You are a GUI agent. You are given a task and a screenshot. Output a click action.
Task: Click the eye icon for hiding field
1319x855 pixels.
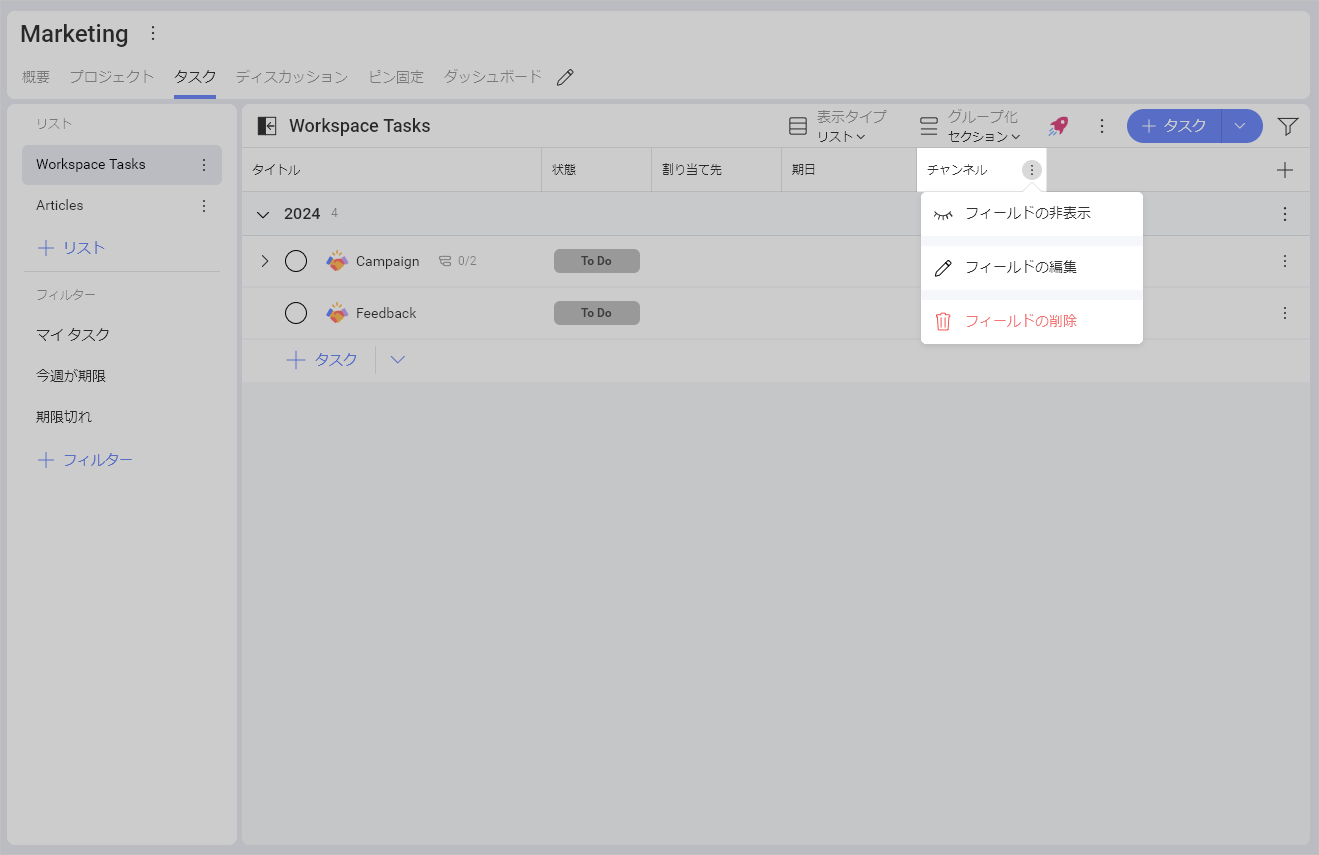(x=943, y=214)
